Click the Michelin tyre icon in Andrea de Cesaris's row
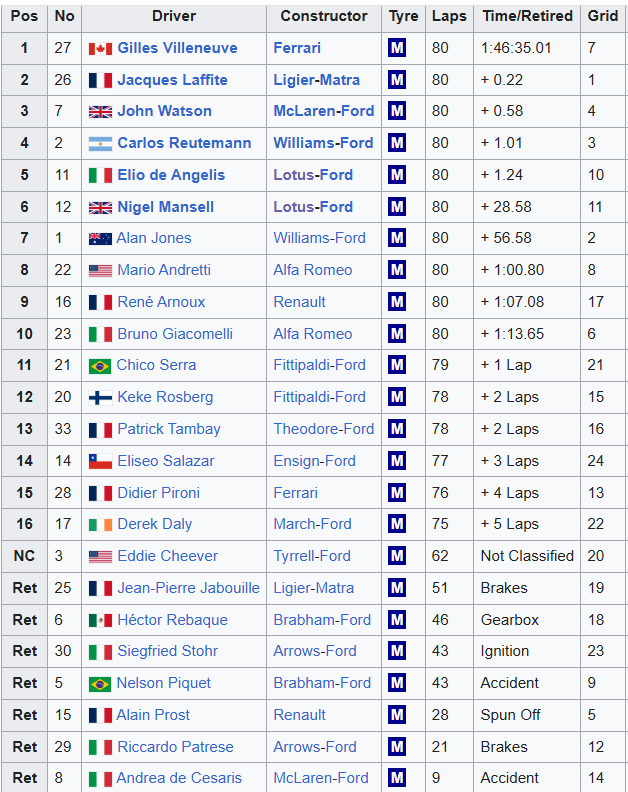628x792 pixels. click(x=397, y=778)
